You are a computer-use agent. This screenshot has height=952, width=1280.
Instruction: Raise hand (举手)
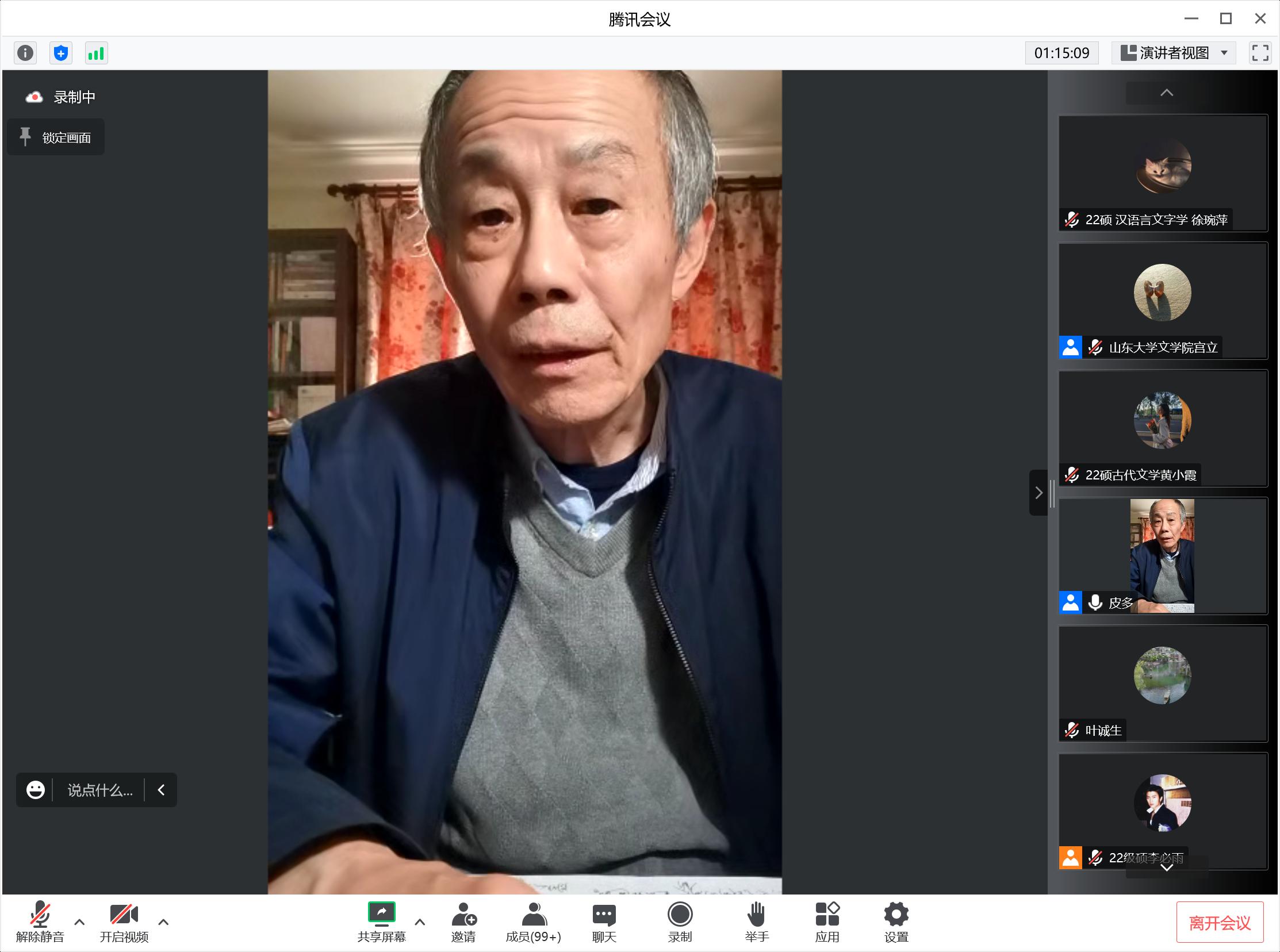point(756,922)
